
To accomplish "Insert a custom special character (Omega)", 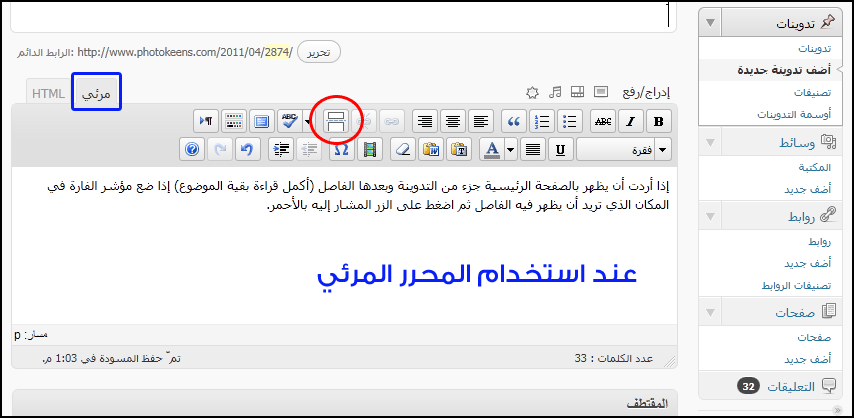I will point(340,149).
